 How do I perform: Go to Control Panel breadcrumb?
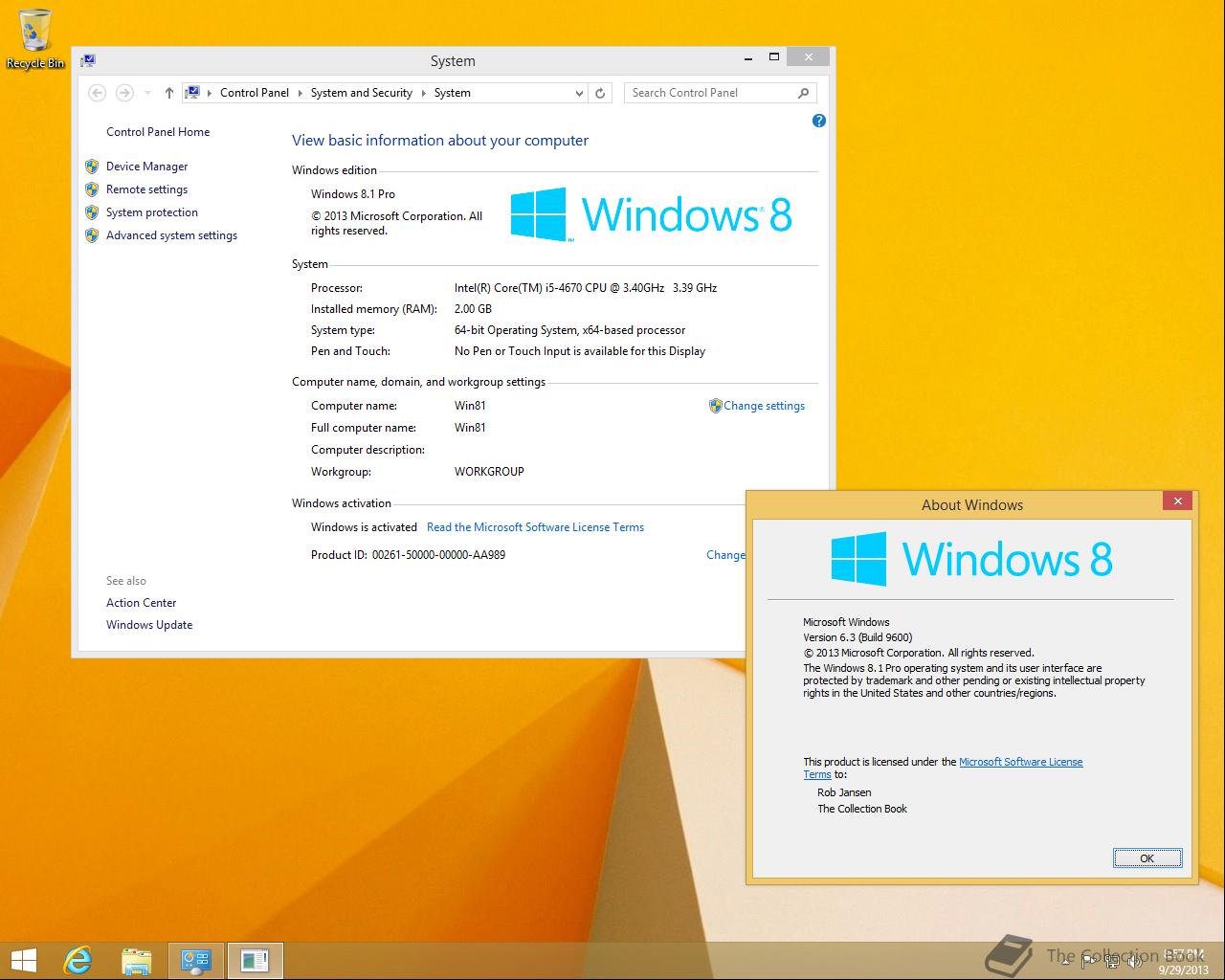click(x=255, y=93)
